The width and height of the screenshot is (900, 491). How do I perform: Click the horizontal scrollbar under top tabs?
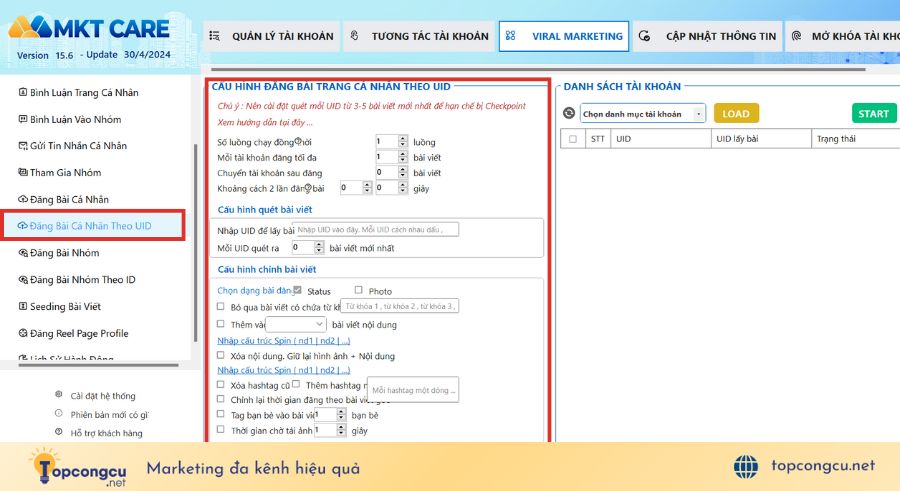(x=538, y=69)
